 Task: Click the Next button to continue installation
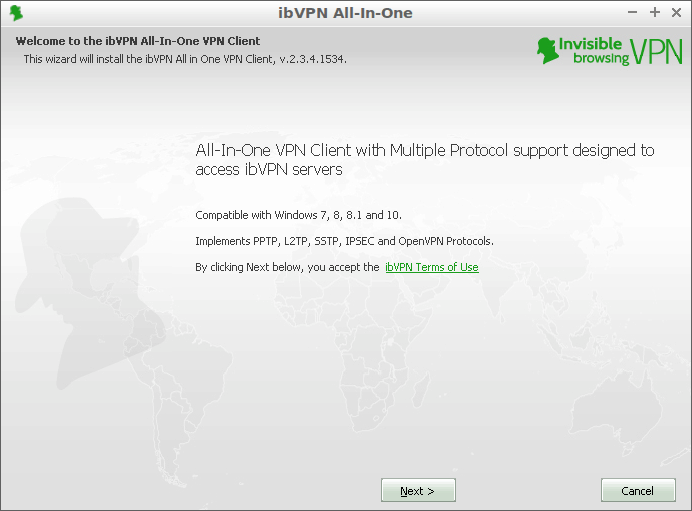point(418,490)
